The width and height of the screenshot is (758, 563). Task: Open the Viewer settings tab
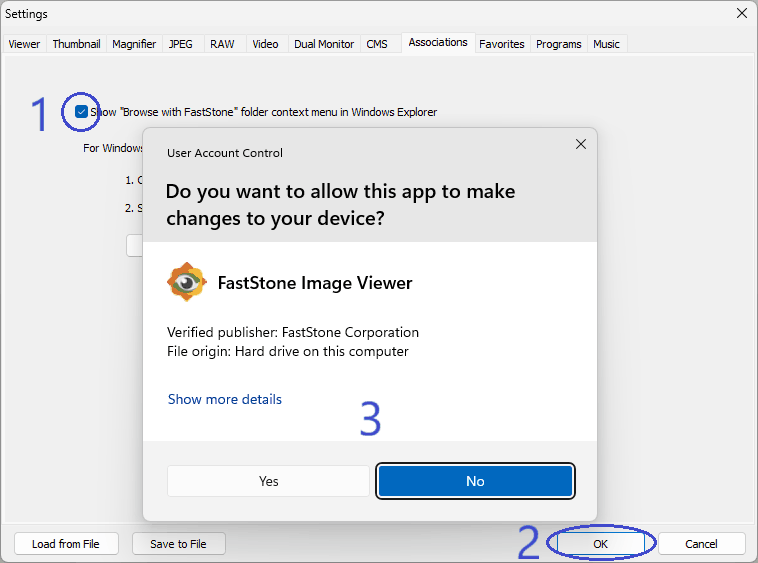click(x=24, y=44)
